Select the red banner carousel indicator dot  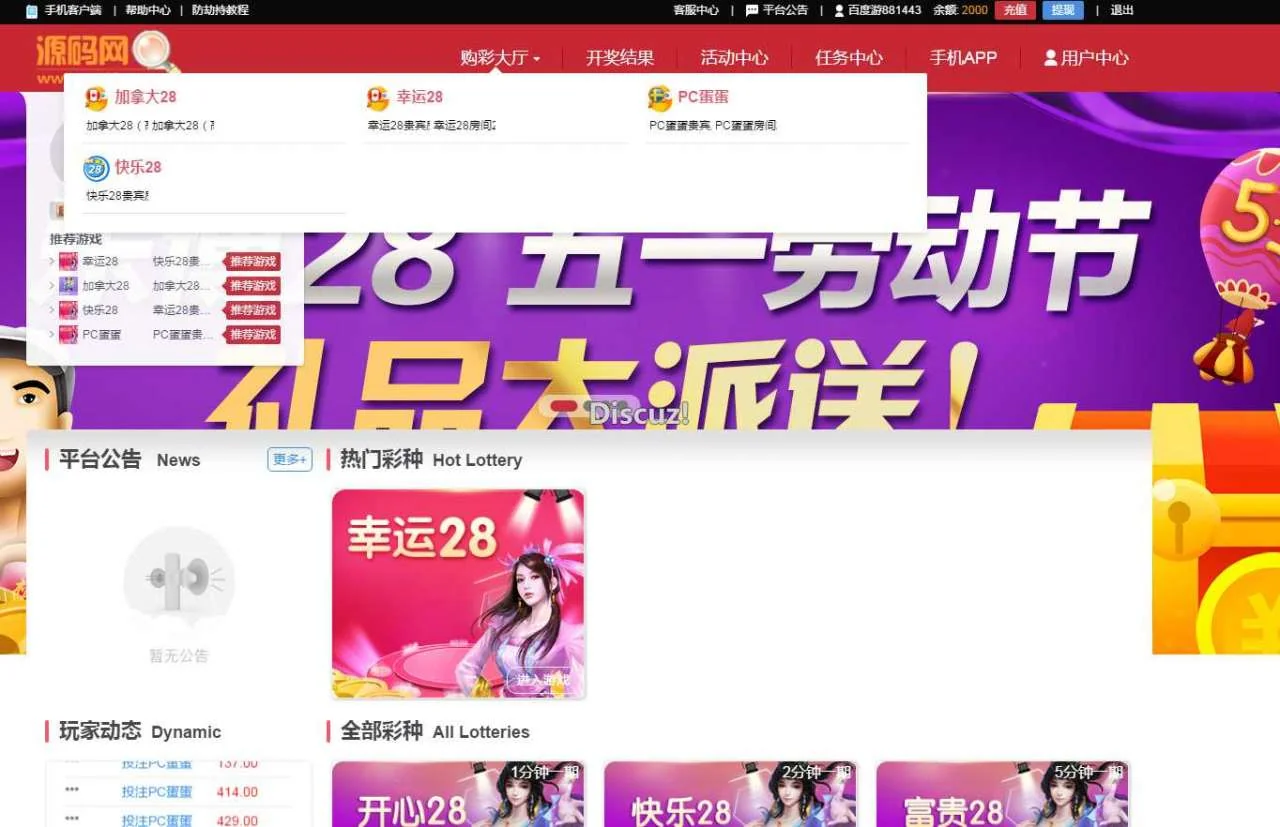click(x=565, y=406)
